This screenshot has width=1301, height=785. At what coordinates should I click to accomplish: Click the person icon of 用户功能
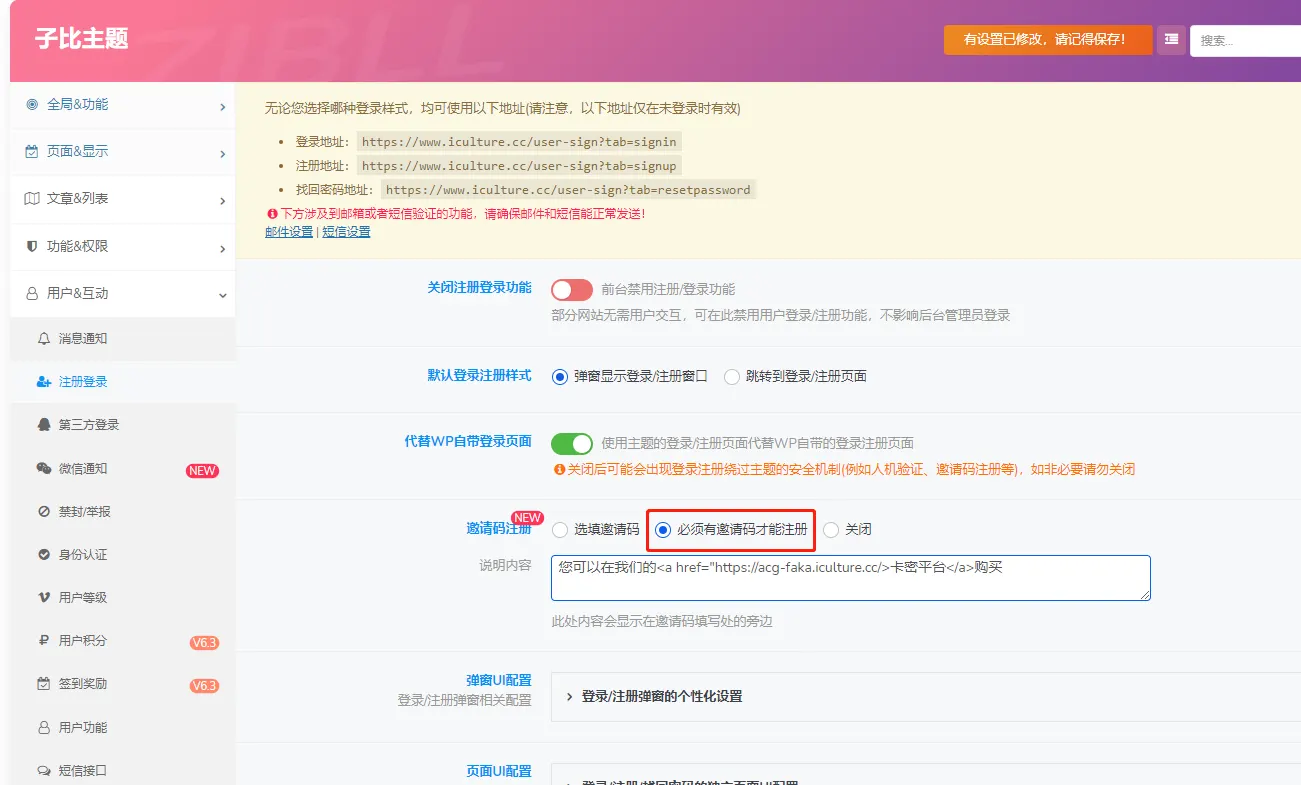click(x=44, y=728)
